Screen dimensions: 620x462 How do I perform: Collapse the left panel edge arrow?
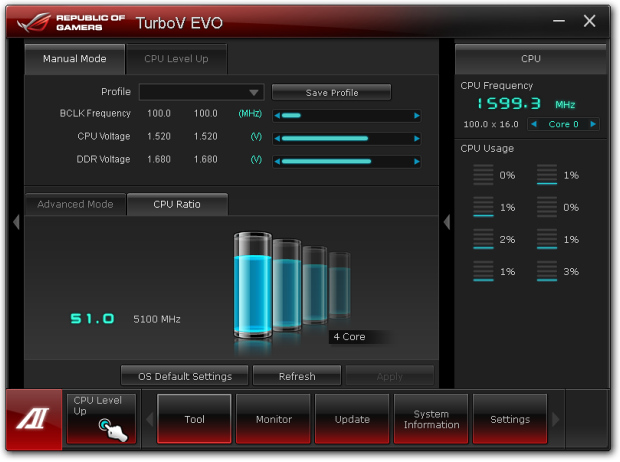coord(16,222)
